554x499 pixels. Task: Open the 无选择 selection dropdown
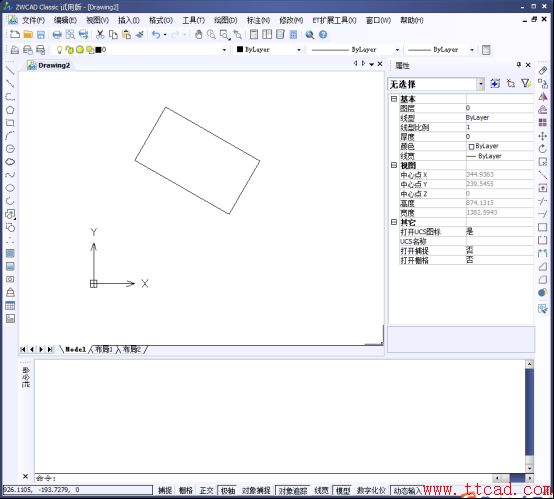(x=436, y=84)
